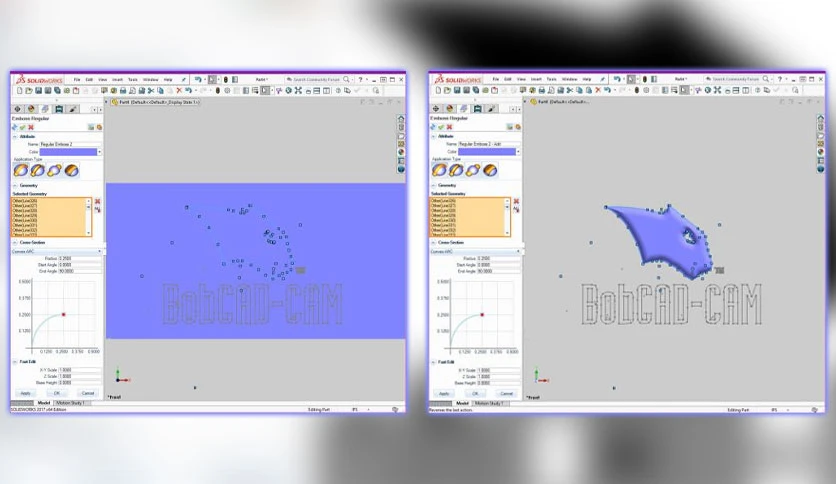This screenshot has width=836, height=484.
Task: Click Name field in right window panel
Action: coord(489,144)
